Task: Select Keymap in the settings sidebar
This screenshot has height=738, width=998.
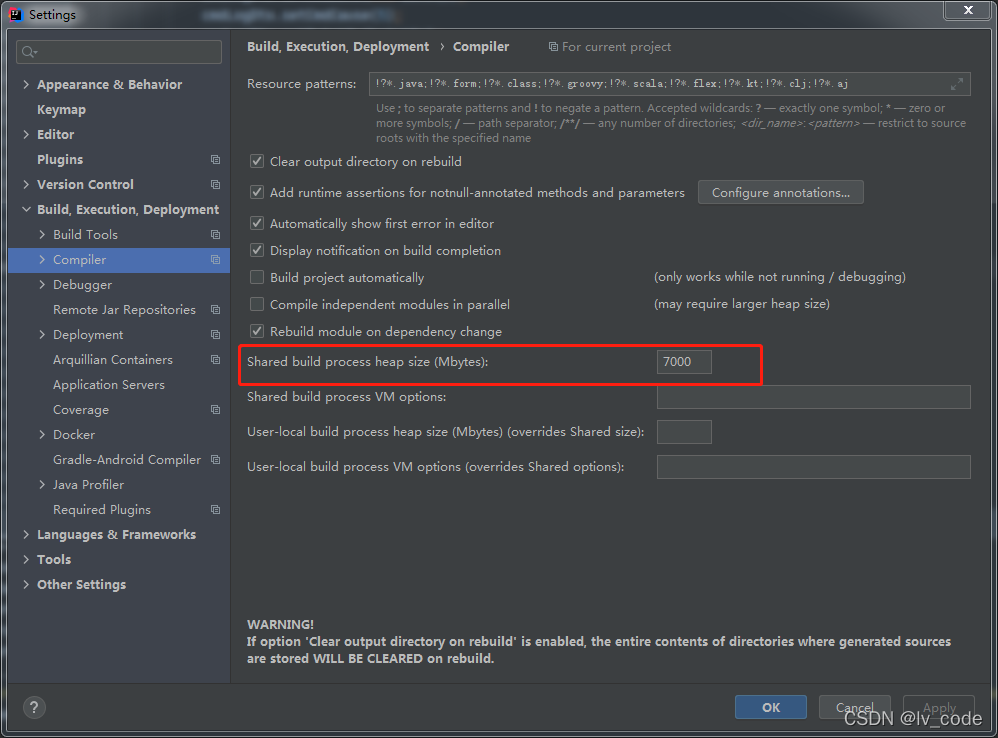Action: pos(61,109)
